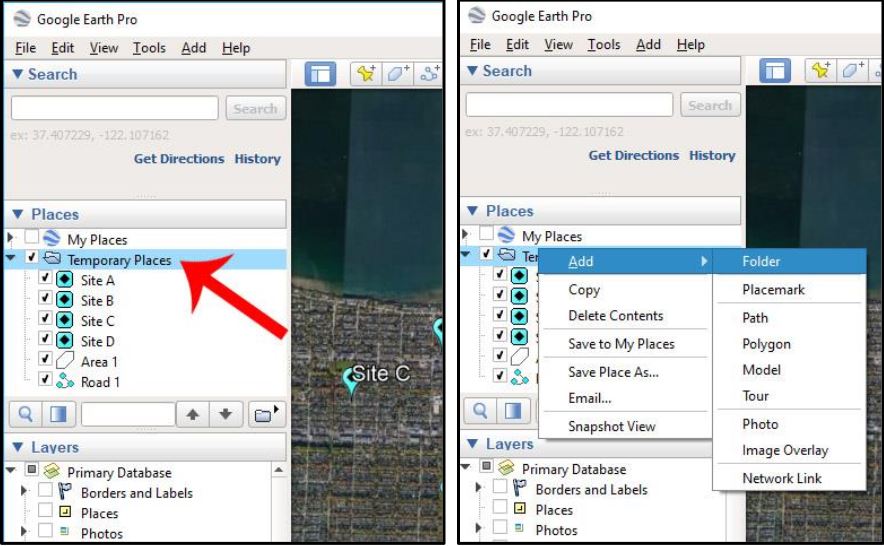884x546 pixels.
Task: Collapse the Layers panel triangle in left window
Action: tap(17, 447)
